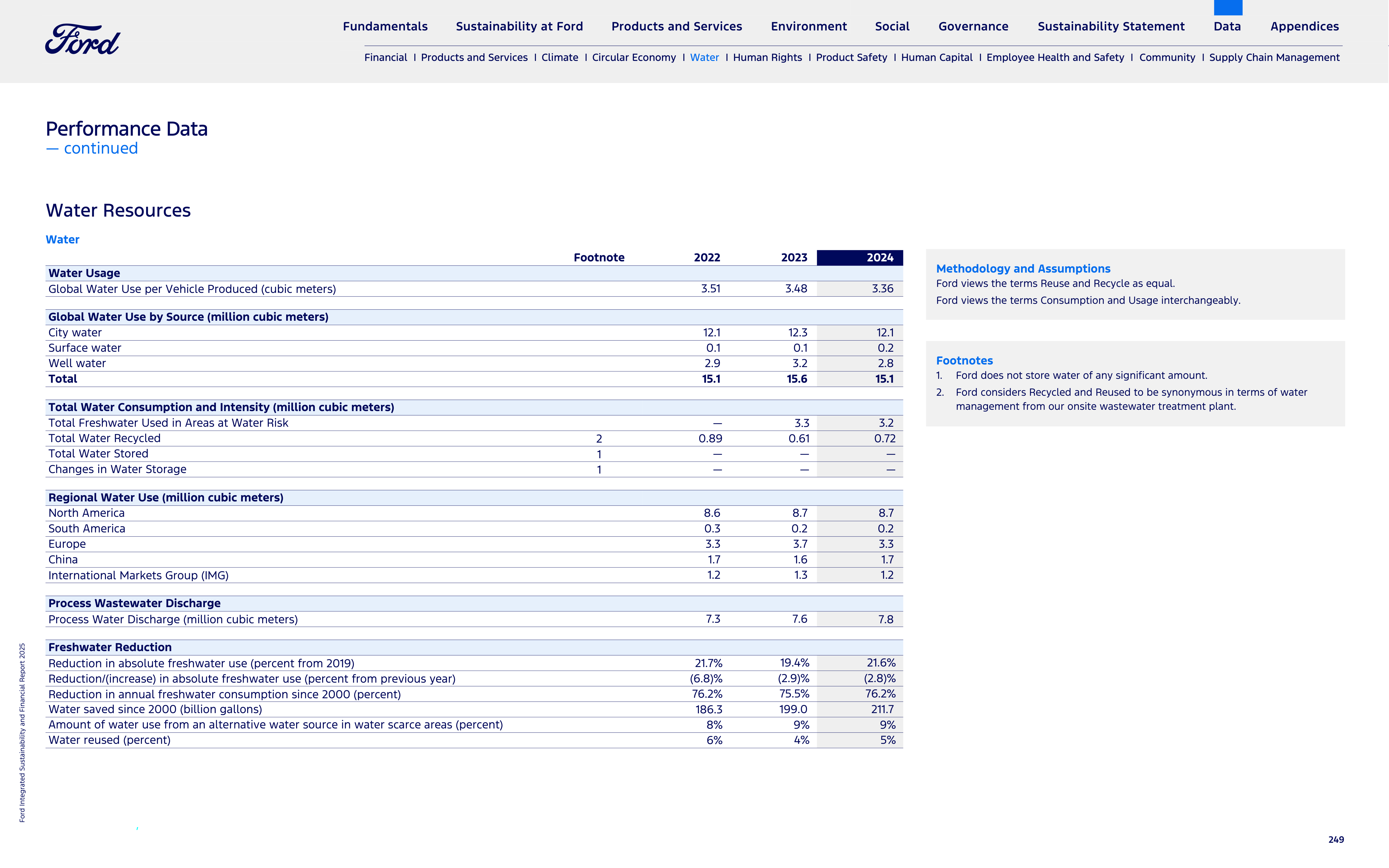Open the Appendices section
The width and height of the screenshot is (1389, 868).
pos(1305,26)
